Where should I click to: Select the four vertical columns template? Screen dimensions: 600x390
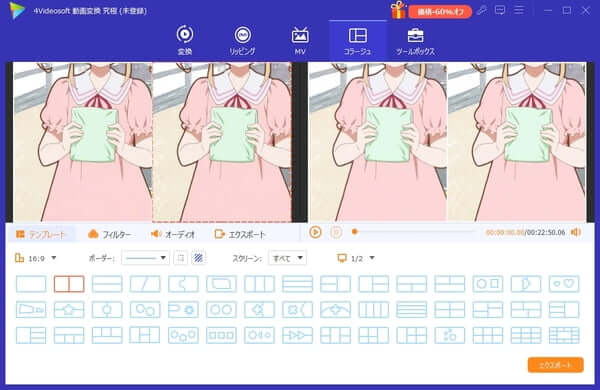coord(373,310)
